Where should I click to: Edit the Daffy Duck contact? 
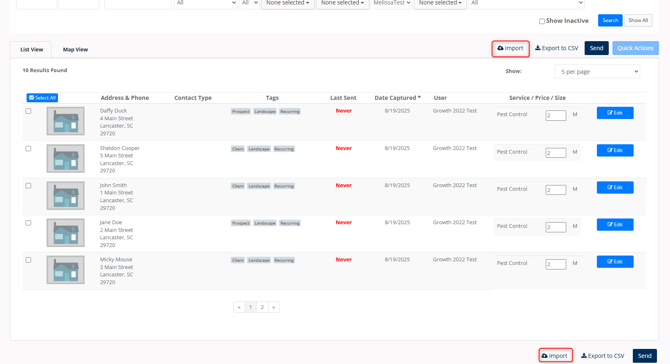coord(615,113)
